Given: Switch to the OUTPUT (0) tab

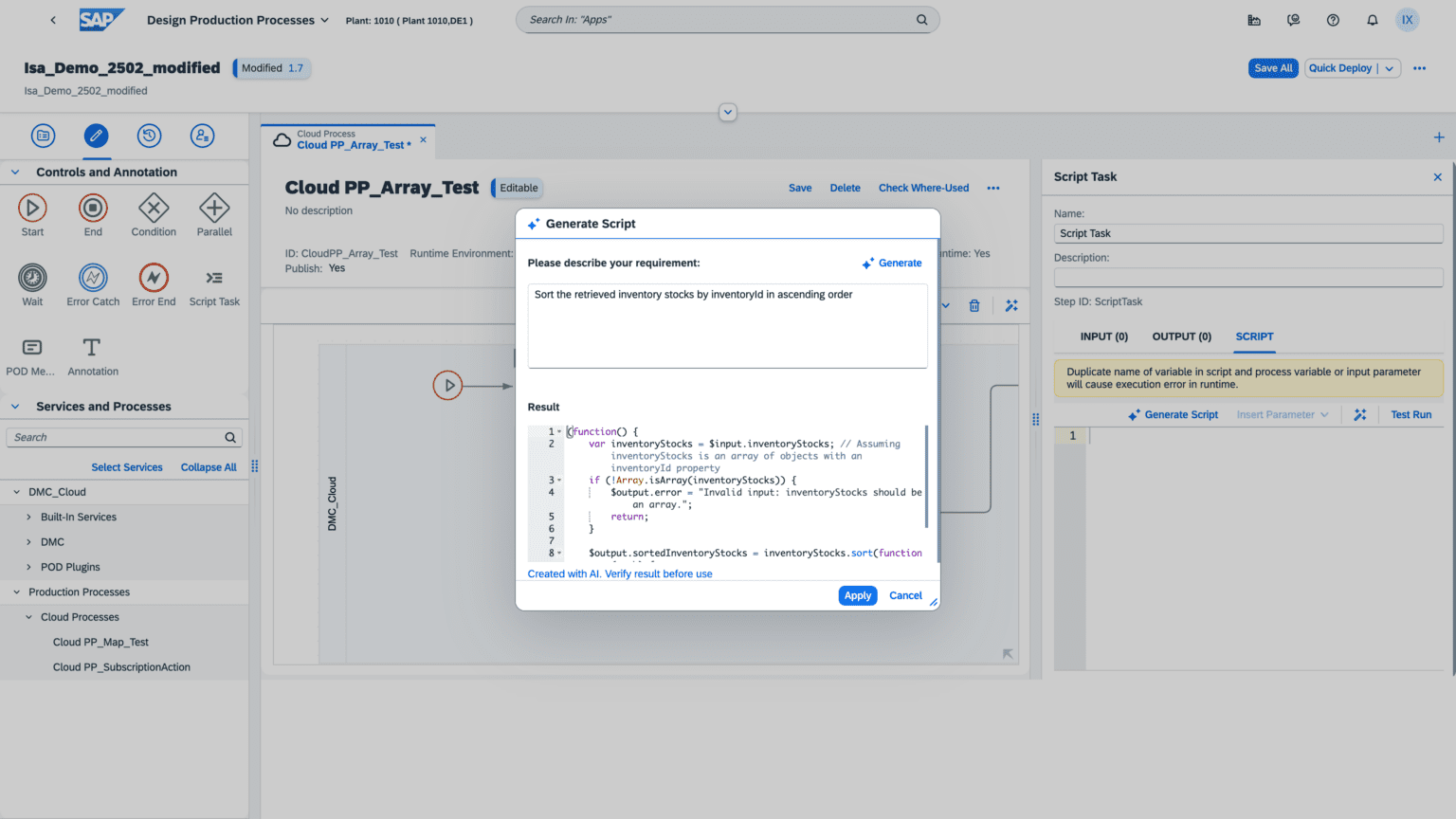Looking at the screenshot, I should pyautogui.click(x=1181, y=337).
